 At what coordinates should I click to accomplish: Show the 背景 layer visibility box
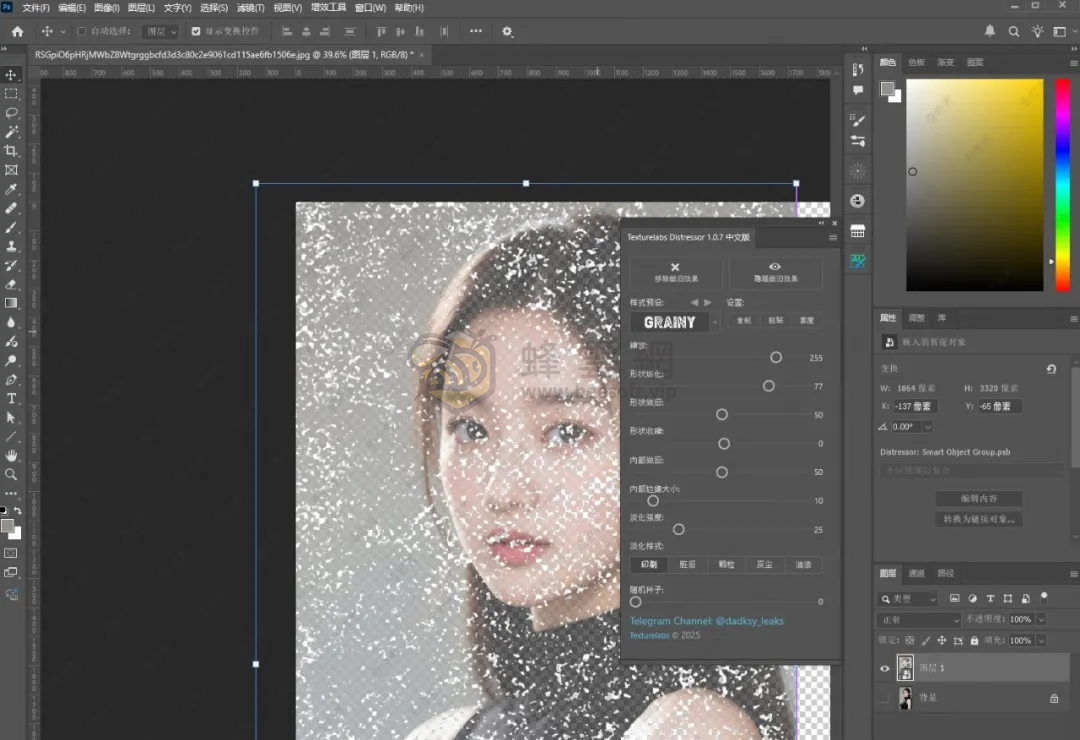pos(884,698)
